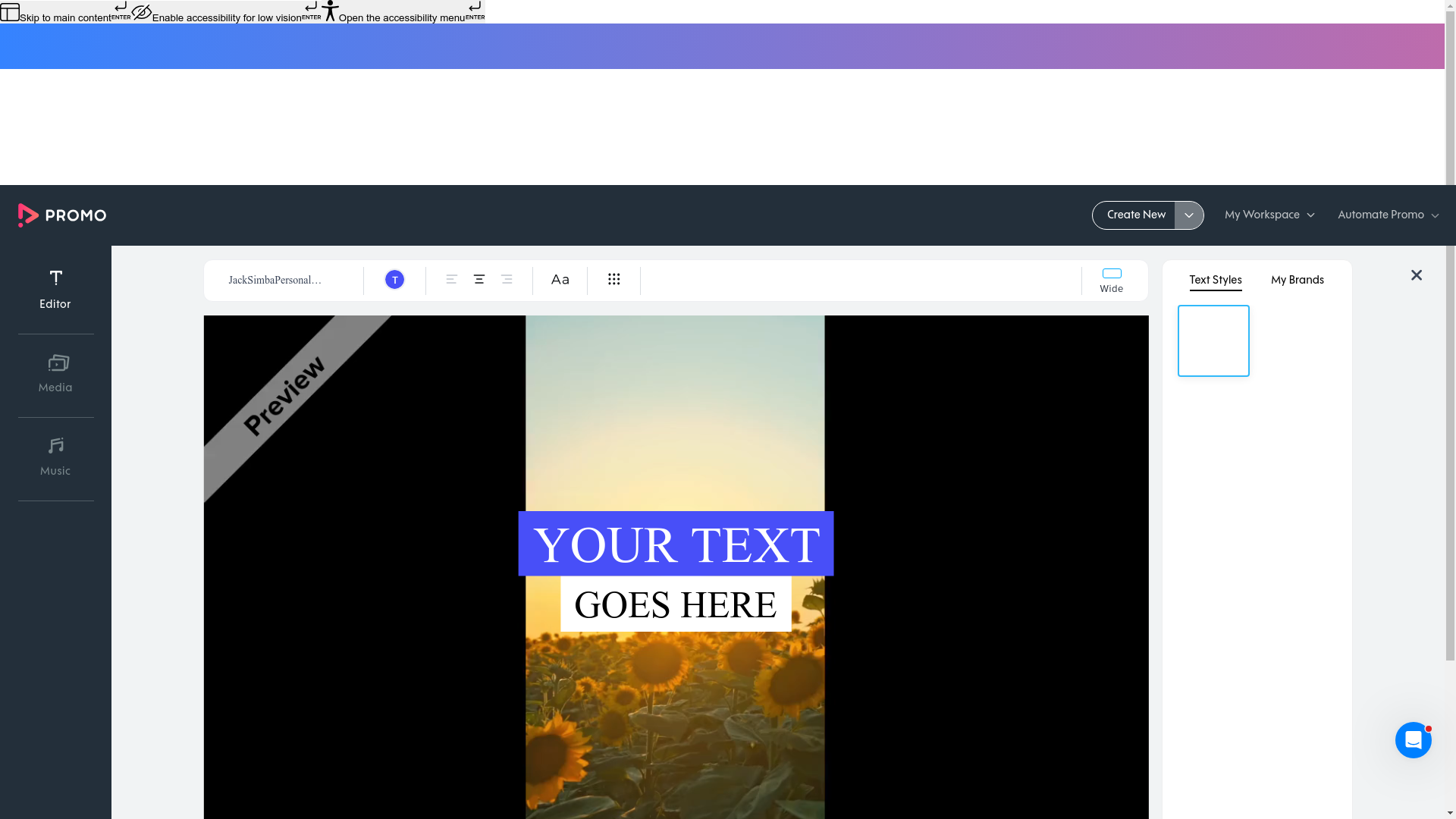Image resolution: width=1456 pixels, height=819 pixels.
Task: Click the grid position icon
Action: [614, 279]
